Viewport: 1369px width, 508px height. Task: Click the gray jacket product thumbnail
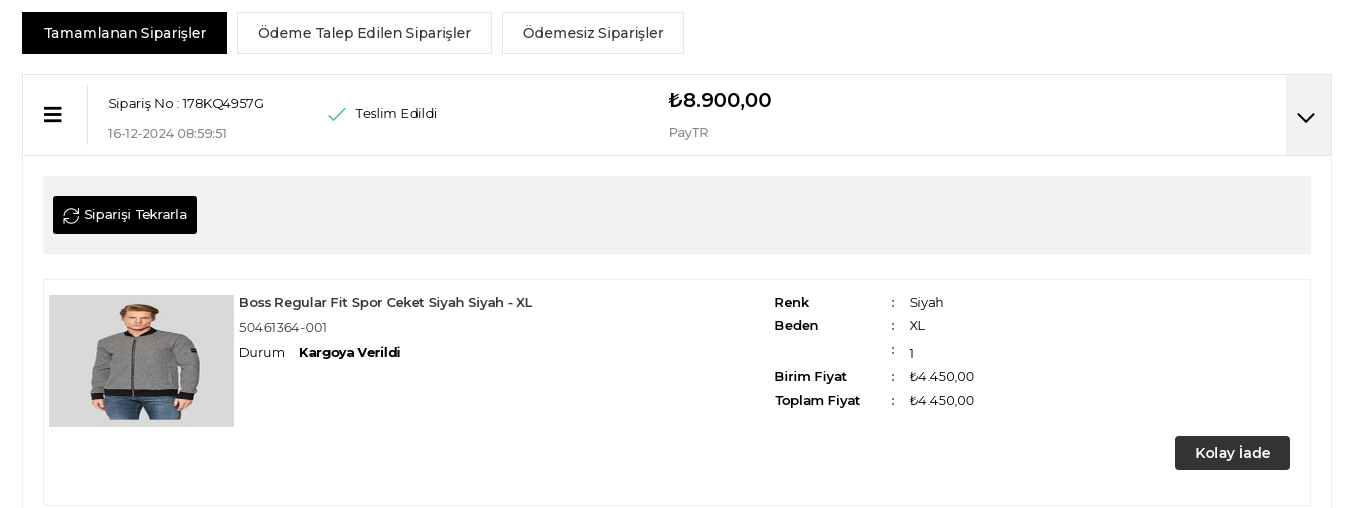coord(141,361)
